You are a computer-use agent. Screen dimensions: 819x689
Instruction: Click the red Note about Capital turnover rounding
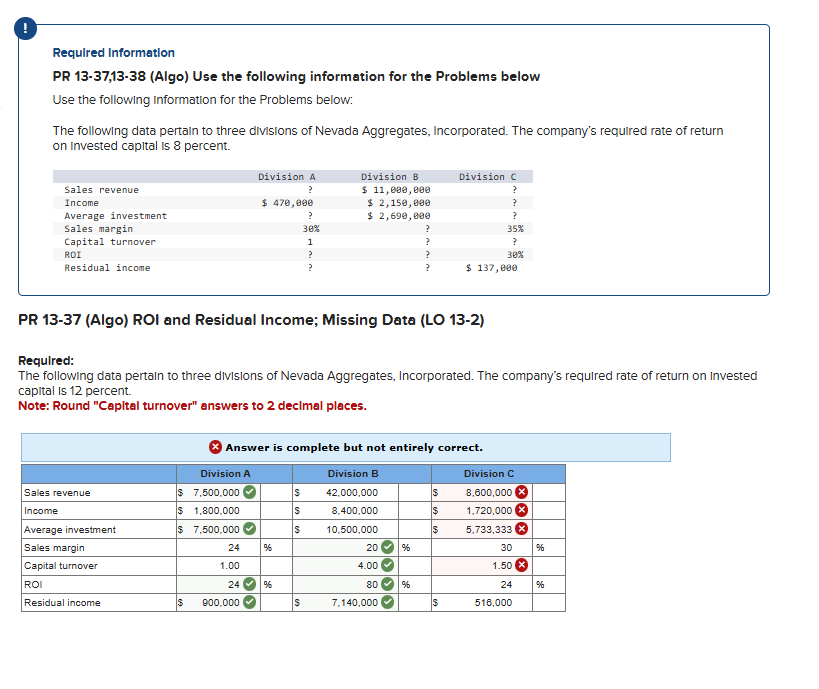[192, 406]
